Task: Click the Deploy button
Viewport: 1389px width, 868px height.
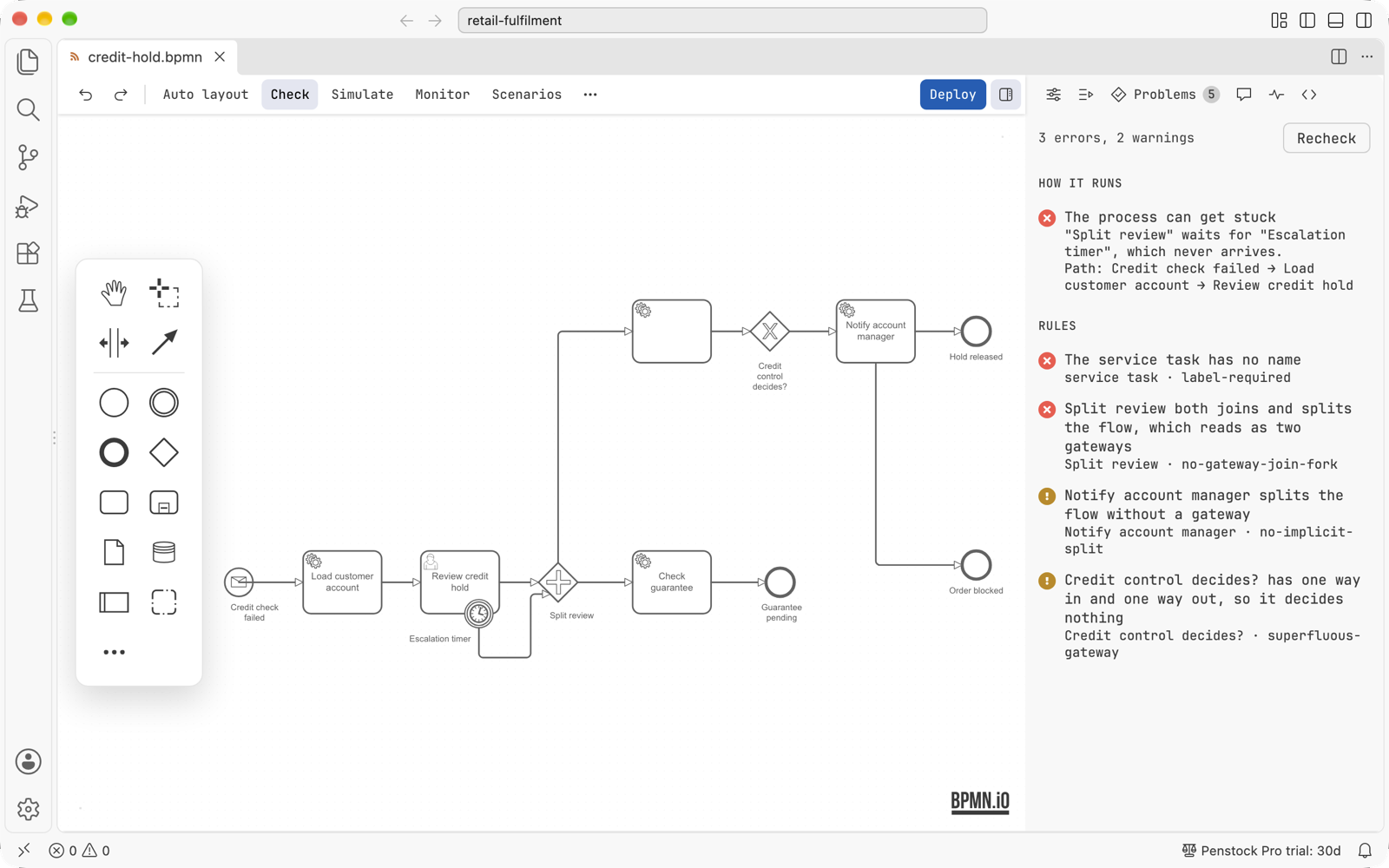Action: click(952, 95)
